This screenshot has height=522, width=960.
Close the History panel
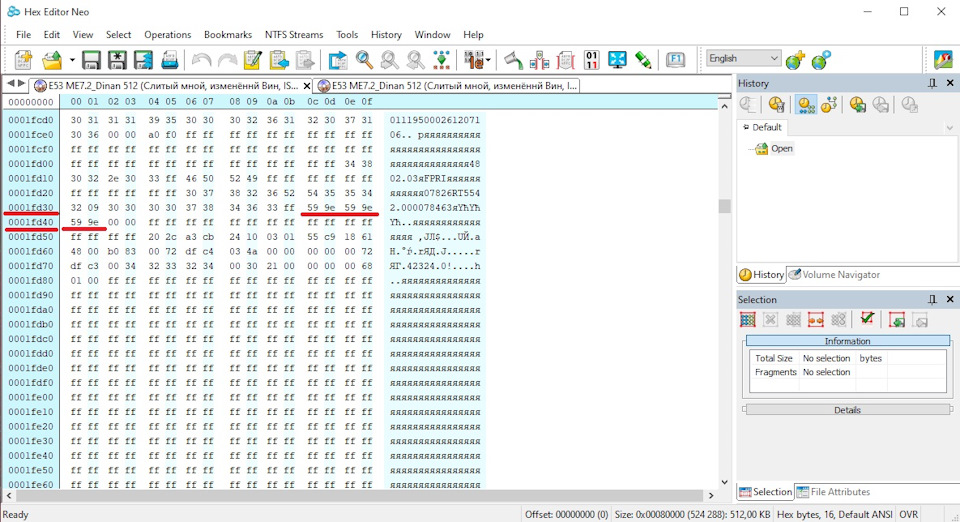950,83
